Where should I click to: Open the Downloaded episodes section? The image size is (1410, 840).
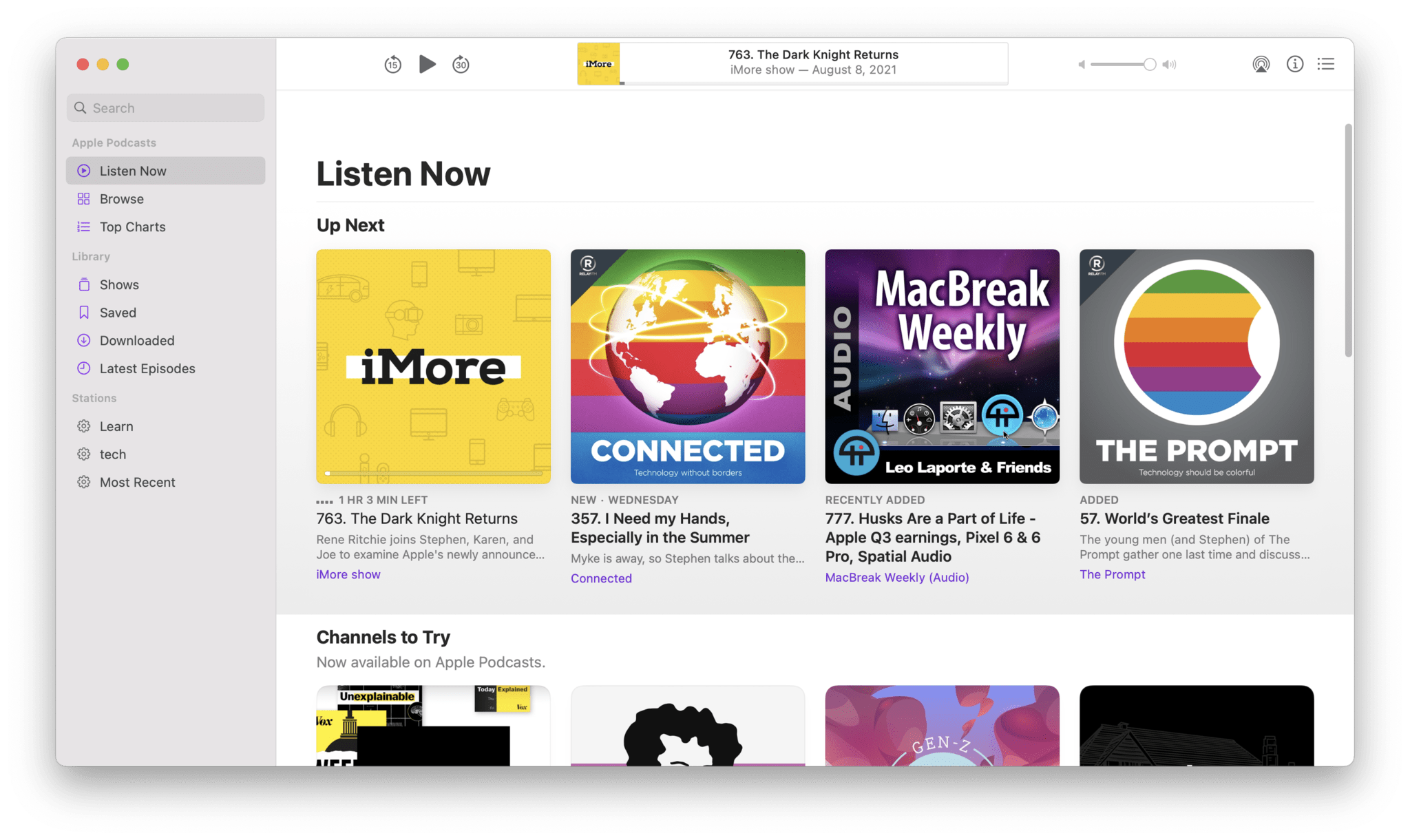136,340
